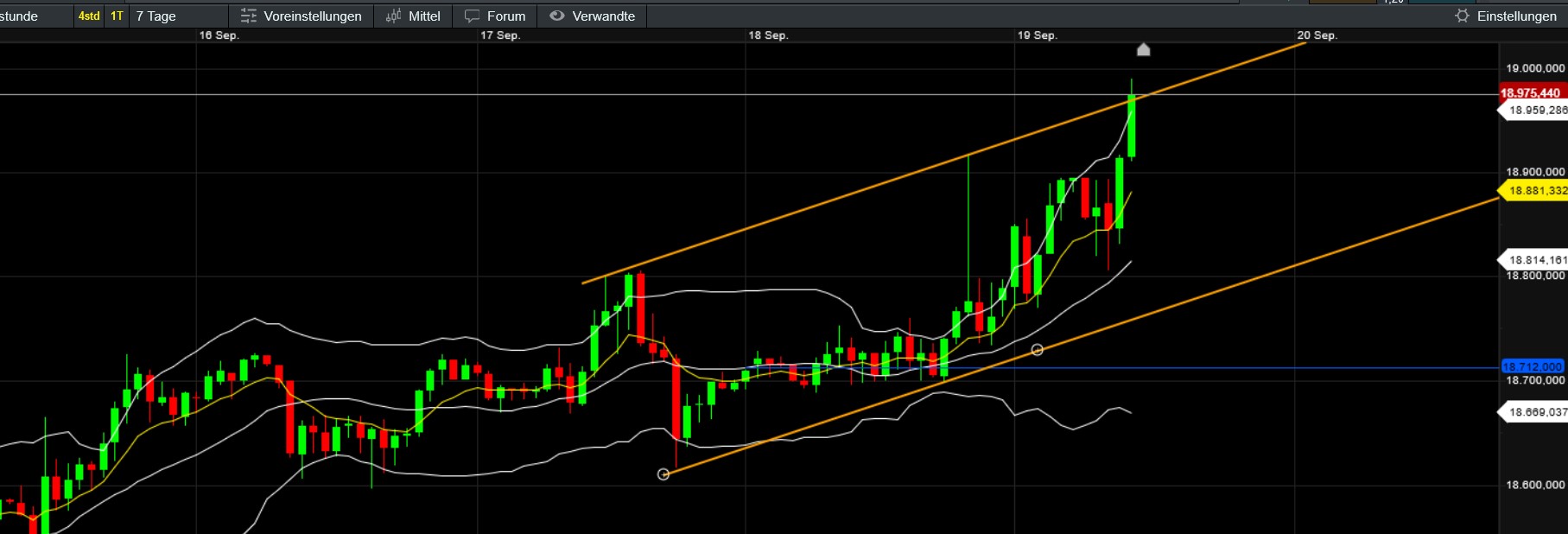This screenshot has height=534, width=1568.
Task: Select the blue horizontal line label 18.712,000
Action: tap(1533, 367)
